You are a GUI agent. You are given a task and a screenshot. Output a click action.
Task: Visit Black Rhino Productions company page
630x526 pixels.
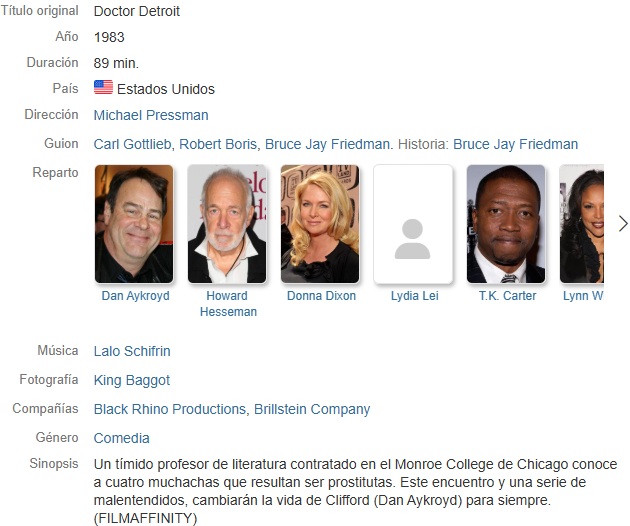coord(170,409)
